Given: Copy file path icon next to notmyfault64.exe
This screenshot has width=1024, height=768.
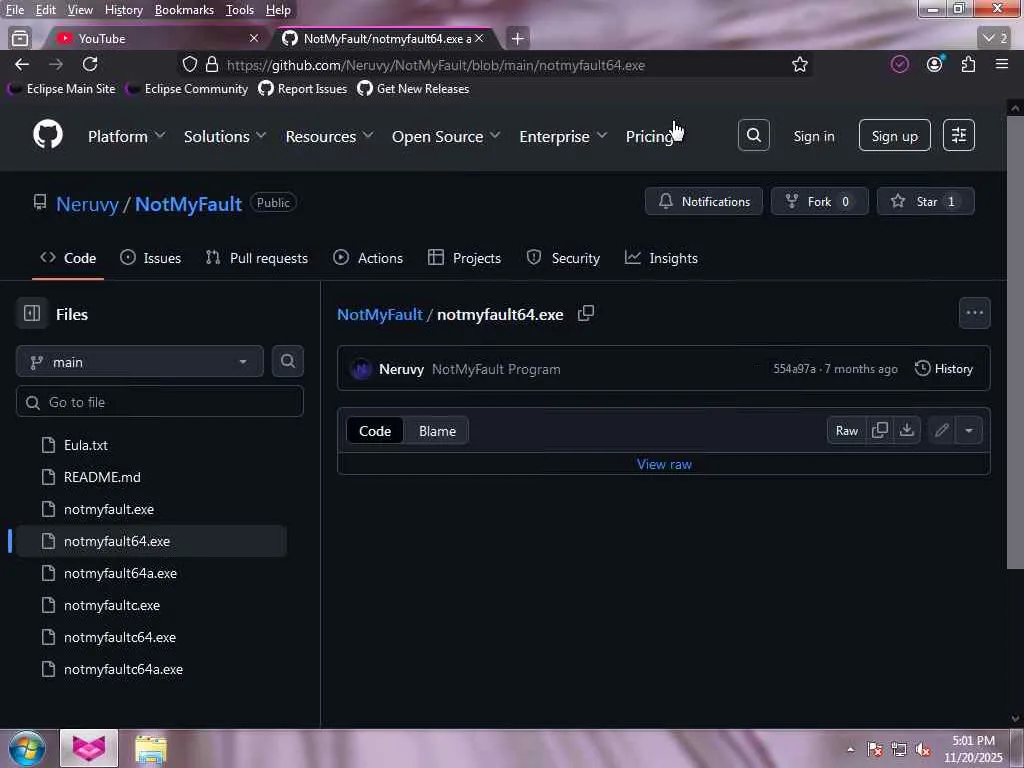Looking at the screenshot, I should pos(586,313).
